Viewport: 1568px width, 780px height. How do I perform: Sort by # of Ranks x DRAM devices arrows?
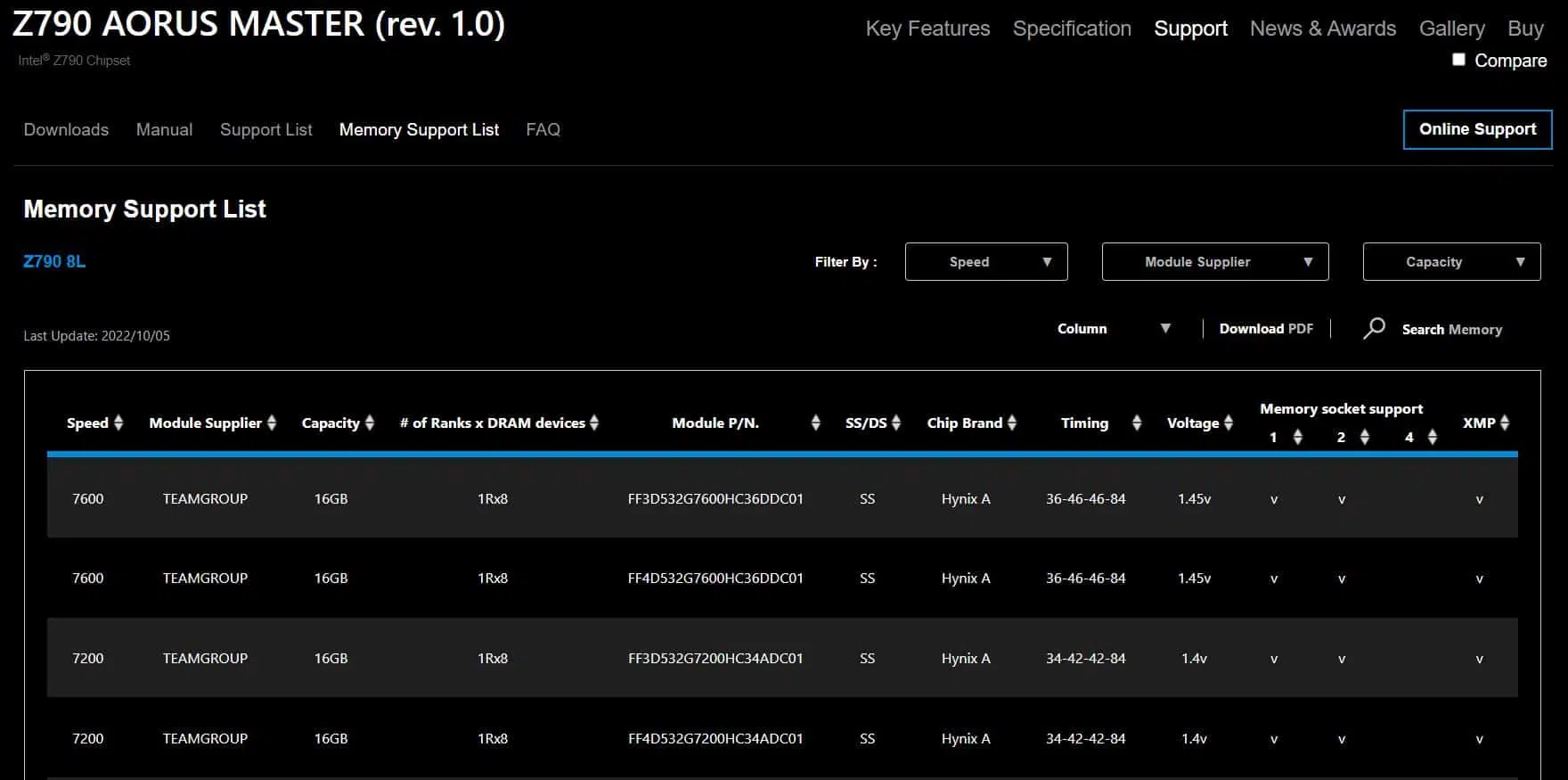(594, 423)
